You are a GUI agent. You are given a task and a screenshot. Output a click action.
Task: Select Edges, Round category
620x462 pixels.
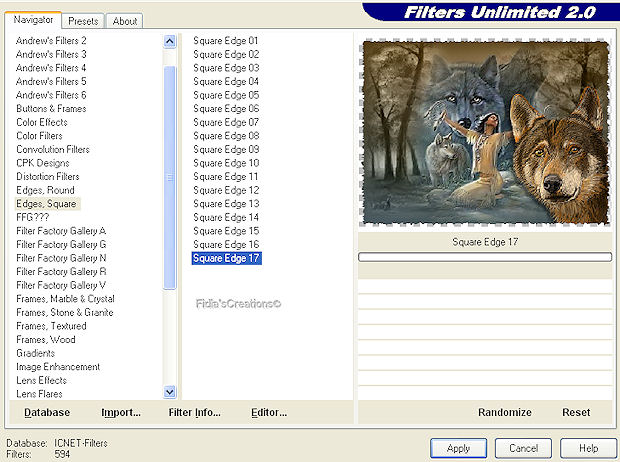tap(45, 190)
